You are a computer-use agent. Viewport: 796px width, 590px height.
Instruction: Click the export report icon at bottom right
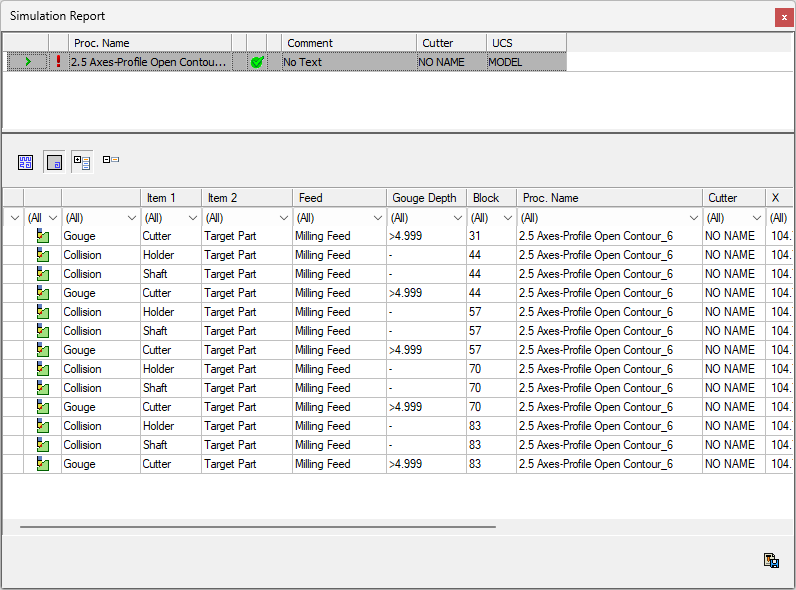click(771, 561)
